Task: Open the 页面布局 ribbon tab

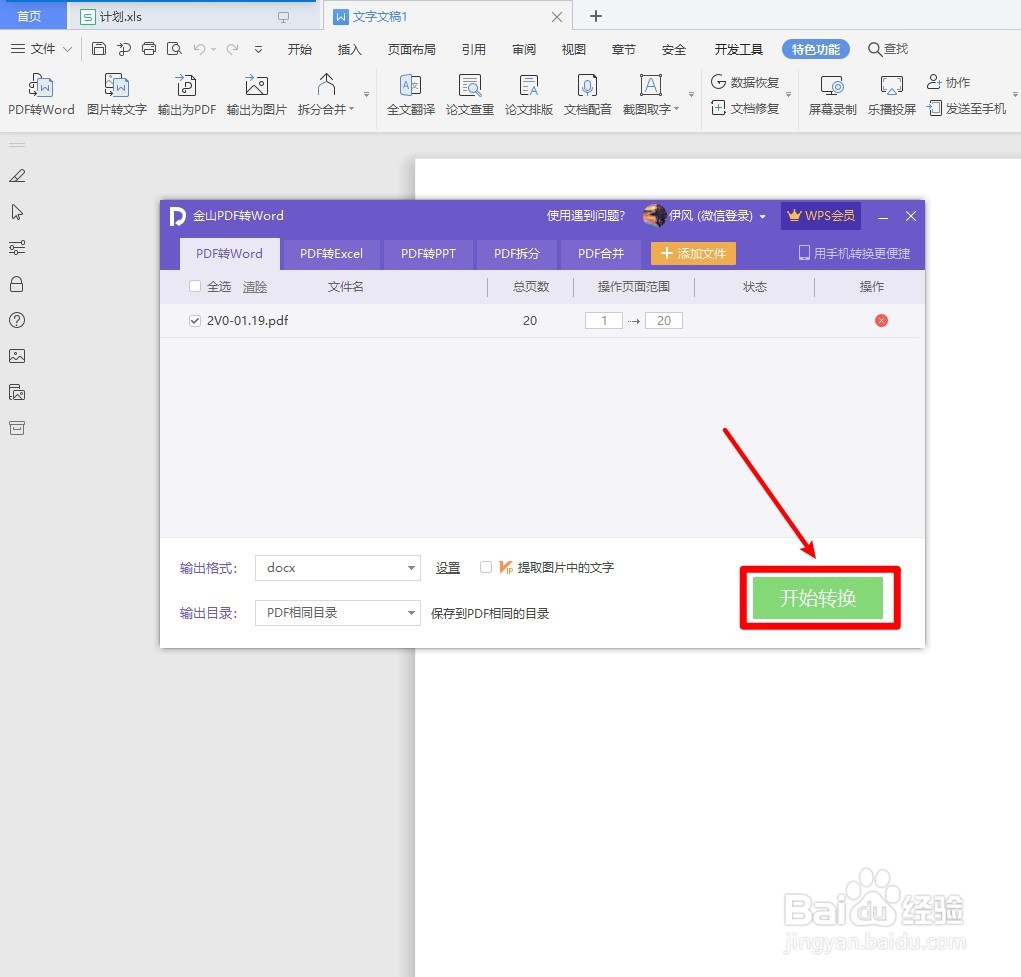Action: coord(411,50)
